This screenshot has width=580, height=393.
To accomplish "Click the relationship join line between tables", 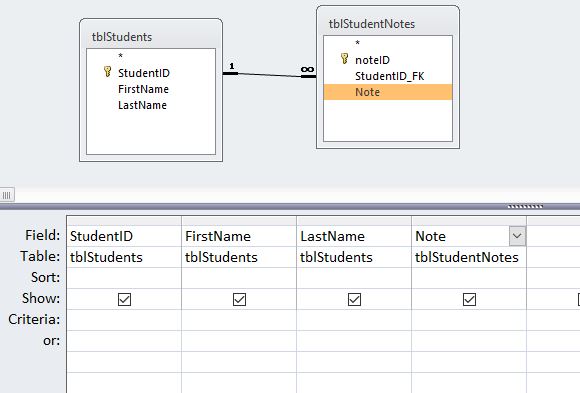I will [269, 75].
